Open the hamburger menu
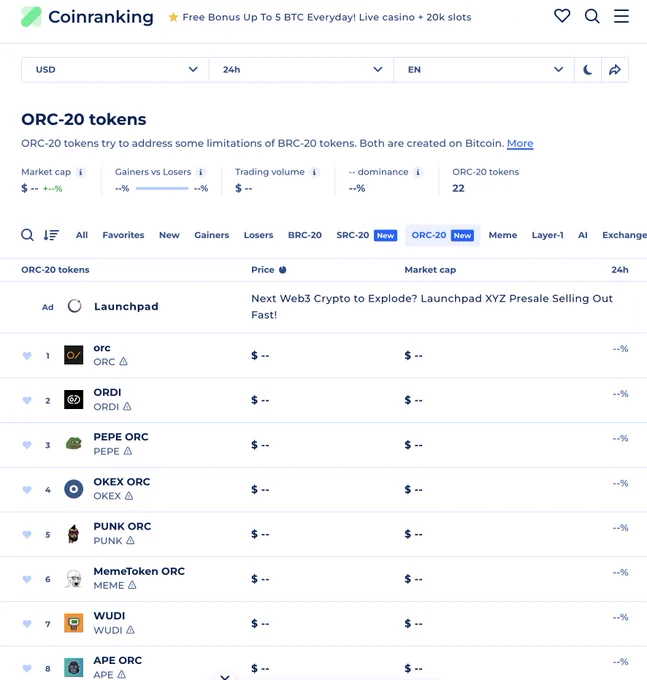The image size is (647, 680). click(x=621, y=16)
